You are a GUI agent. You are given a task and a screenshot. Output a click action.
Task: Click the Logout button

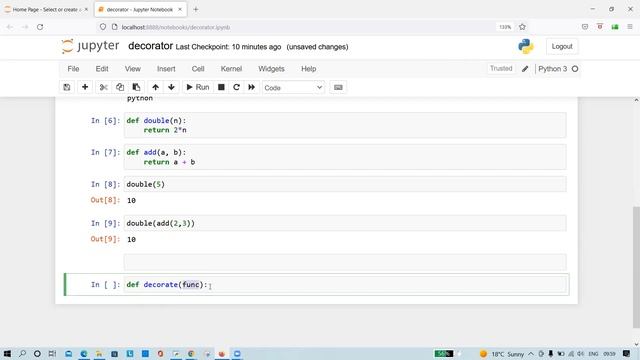click(x=562, y=47)
